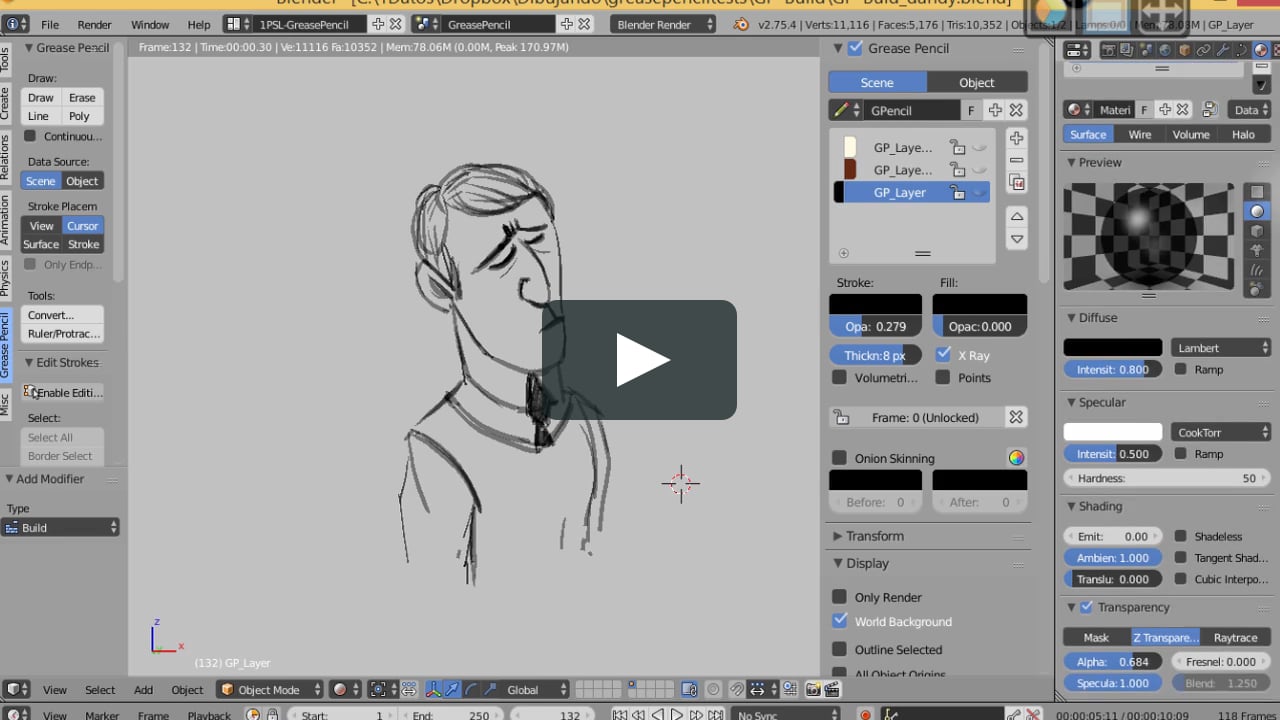Choose the sphere preview type
Screen dimensions: 1280x720
point(1257,211)
